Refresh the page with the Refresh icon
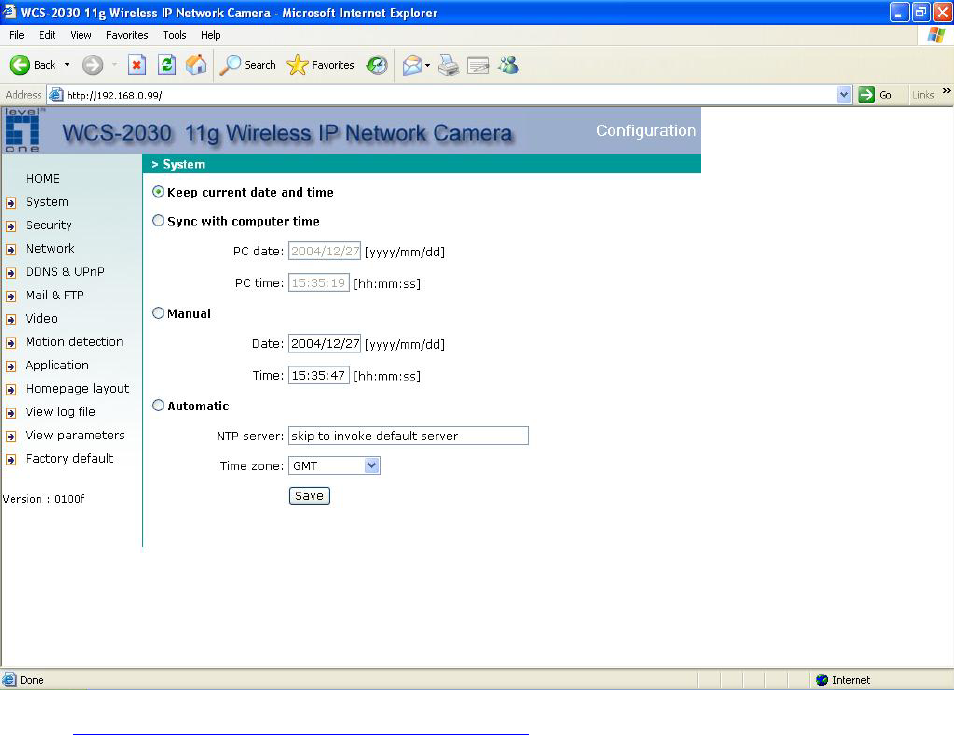Image resolution: width=954 pixels, height=735 pixels. [x=167, y=65]
